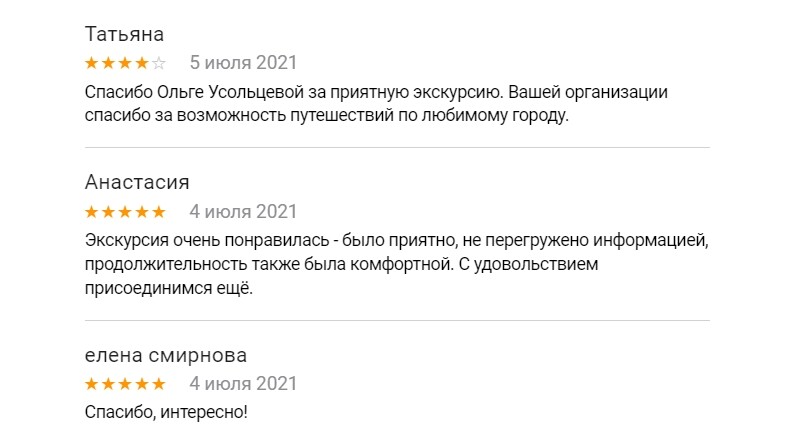Open reviewer name елена смирнова
Image resolution: width=801 pixels, height=442 pixels.
pyautogui.click(x=165, y=355)
